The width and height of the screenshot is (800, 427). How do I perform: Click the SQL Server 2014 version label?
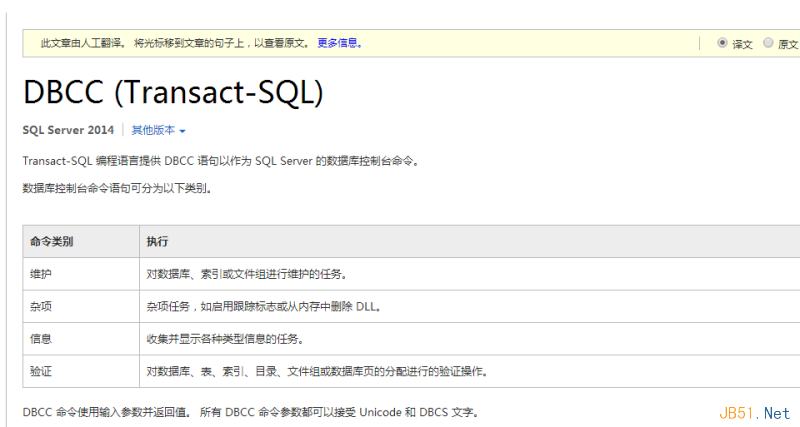68,130
